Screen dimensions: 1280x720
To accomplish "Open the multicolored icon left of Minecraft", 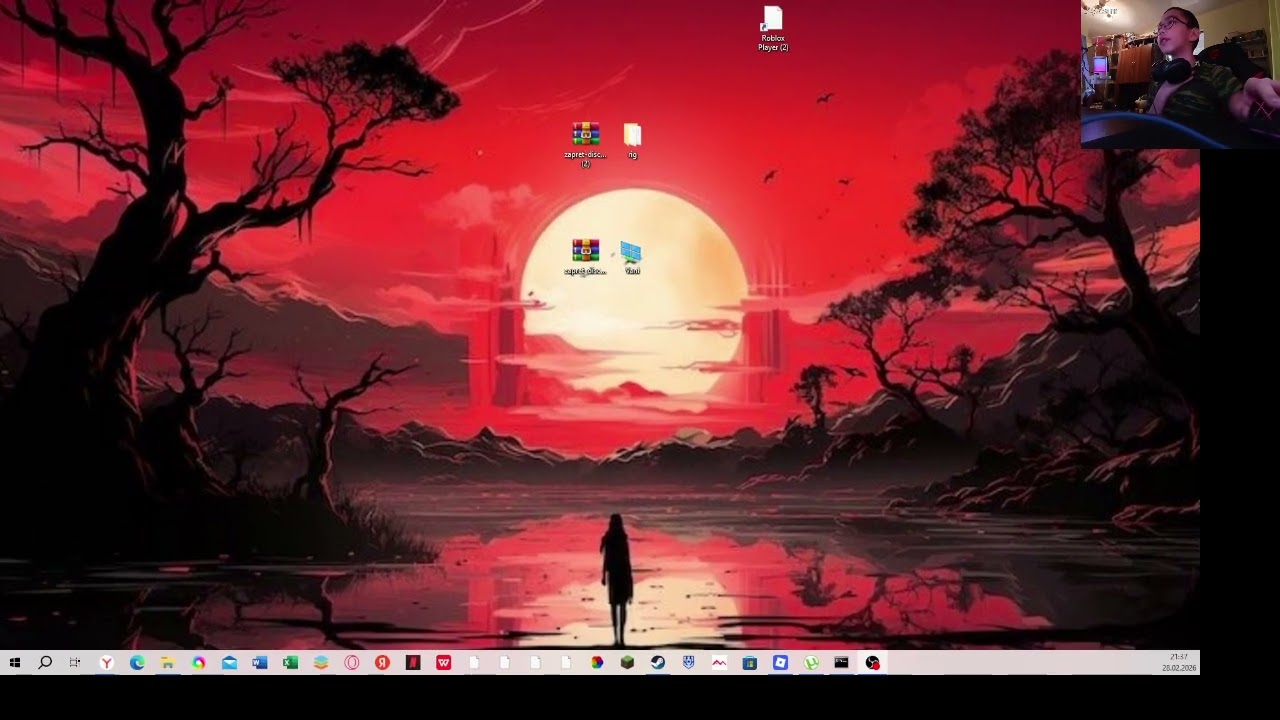I will (x=597, y=663).
